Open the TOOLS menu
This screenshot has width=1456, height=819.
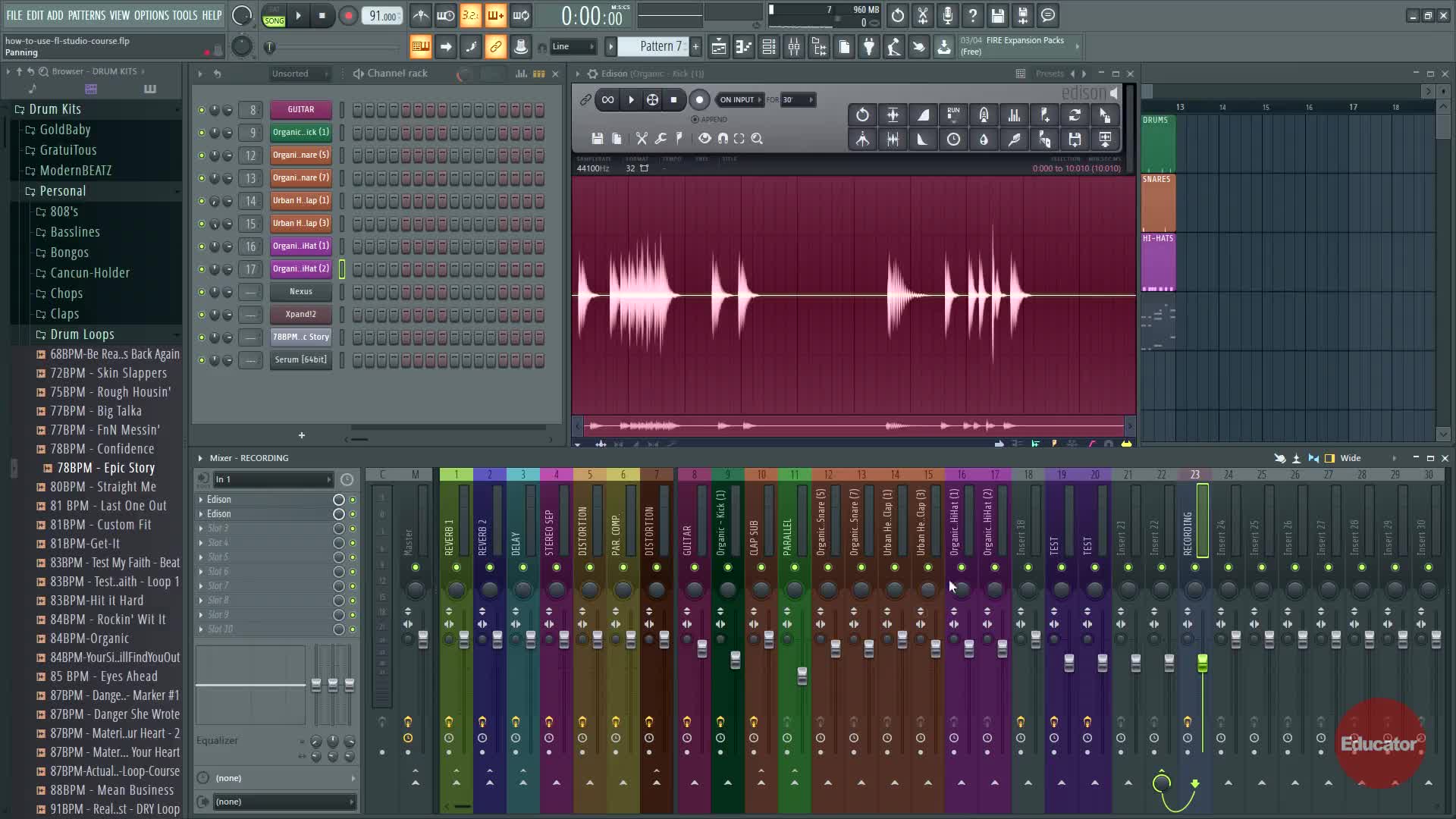(x=184, y=15)
